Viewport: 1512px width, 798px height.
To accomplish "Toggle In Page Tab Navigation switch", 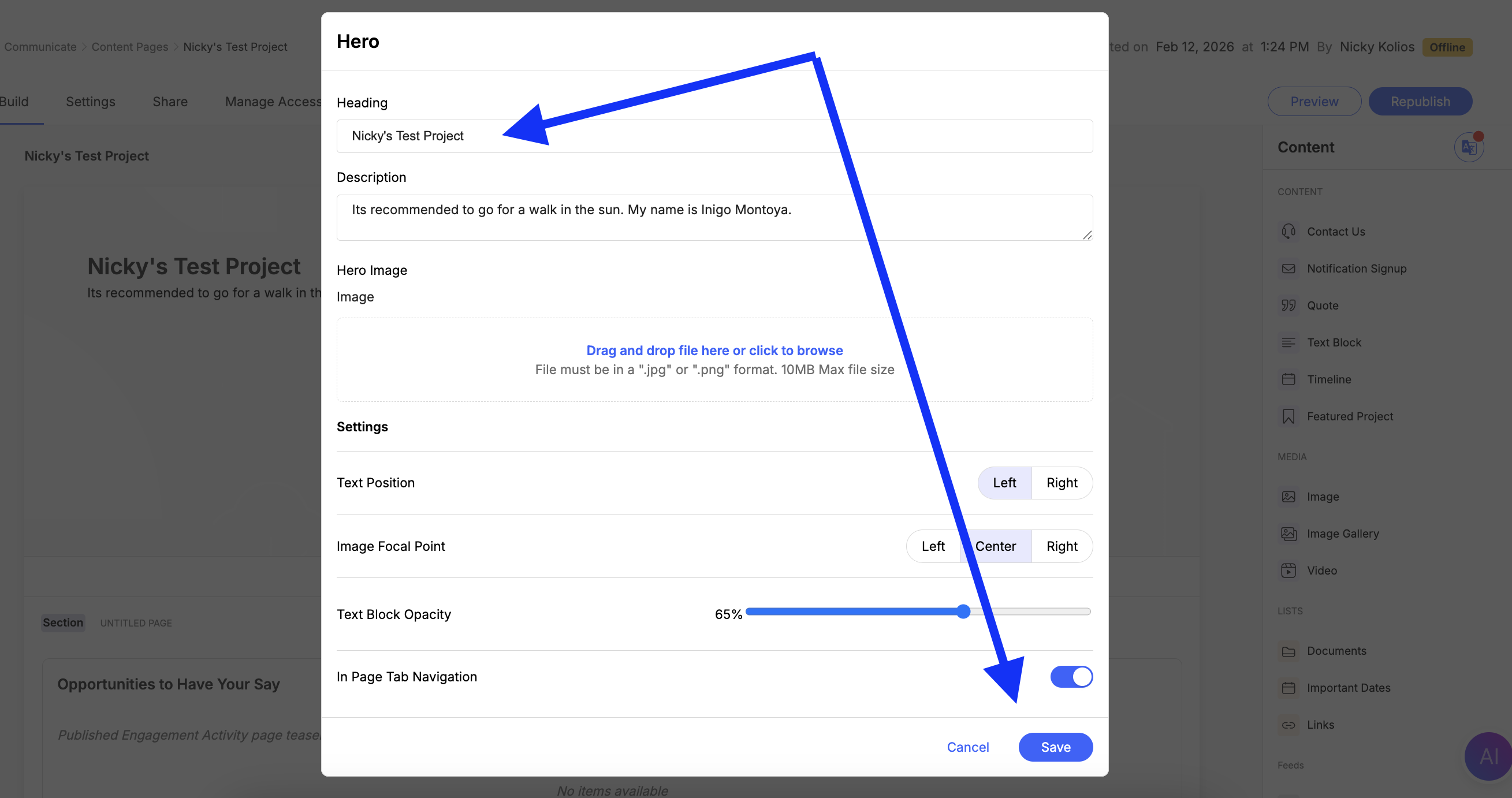I will (1071, 677).
